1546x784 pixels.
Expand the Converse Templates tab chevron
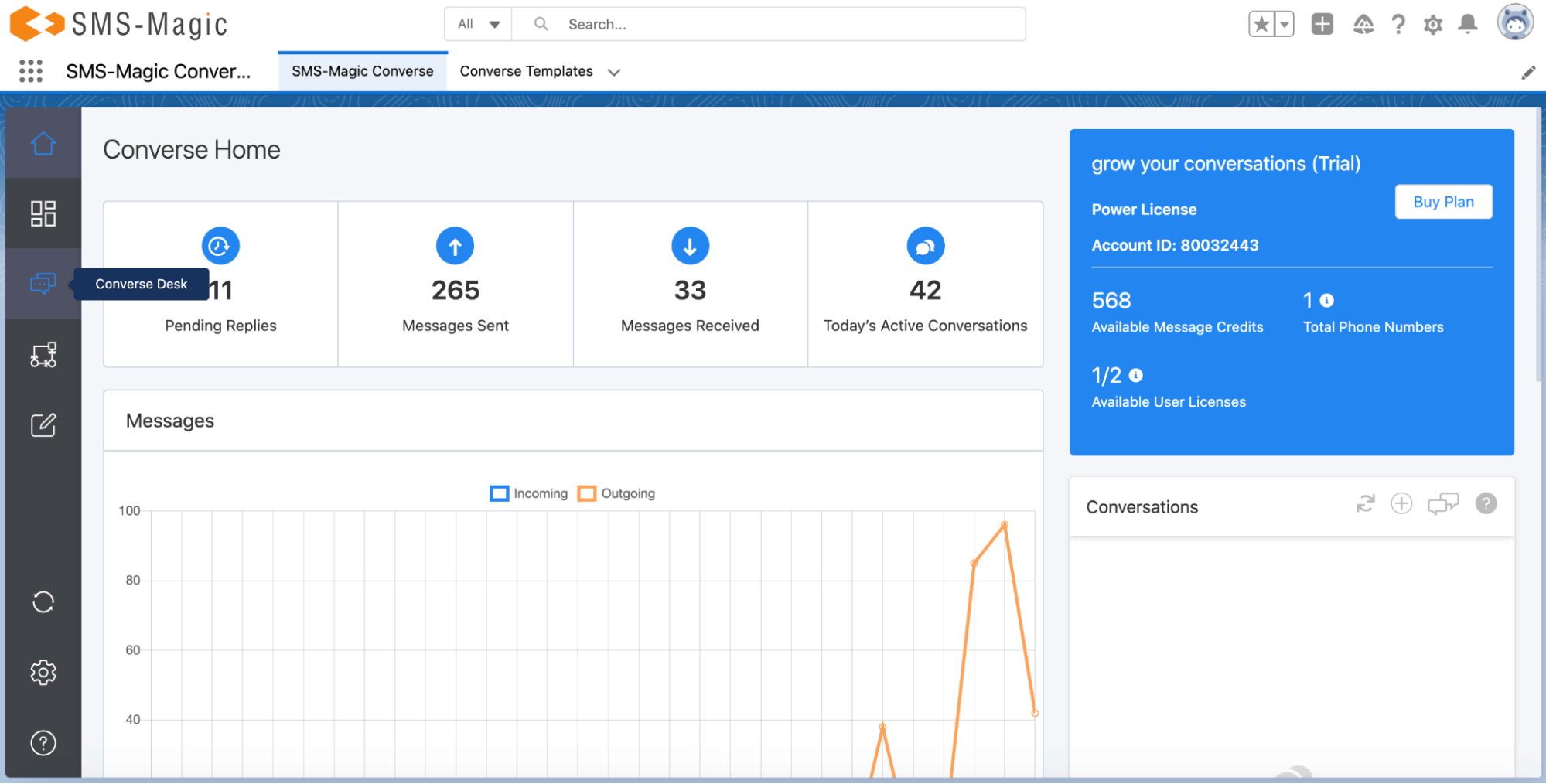614,72
